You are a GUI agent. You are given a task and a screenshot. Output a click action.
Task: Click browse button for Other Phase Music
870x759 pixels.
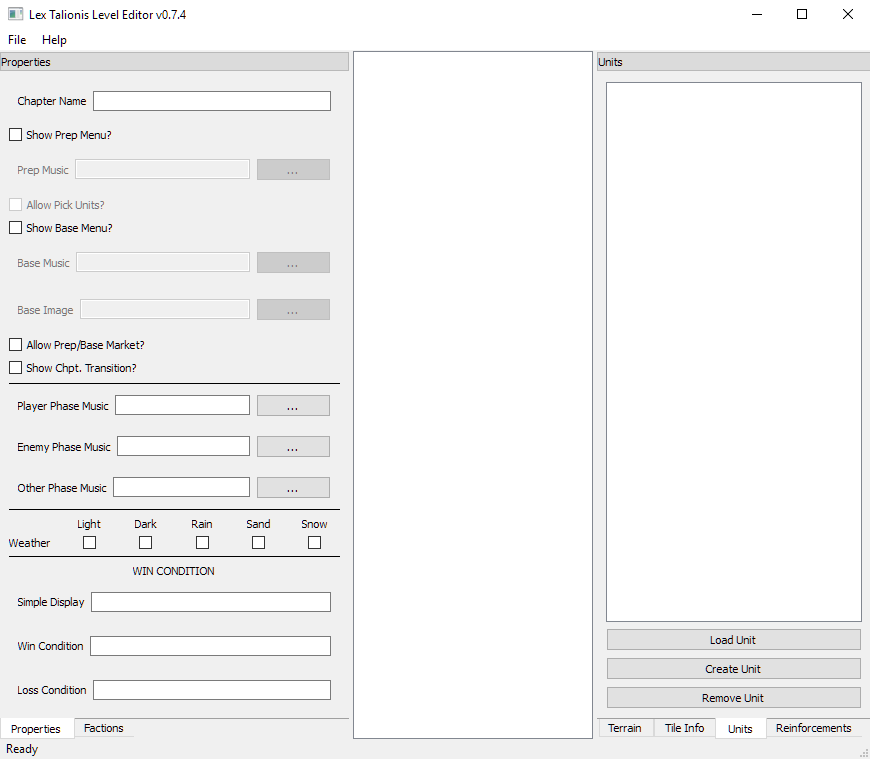(293, 488)
